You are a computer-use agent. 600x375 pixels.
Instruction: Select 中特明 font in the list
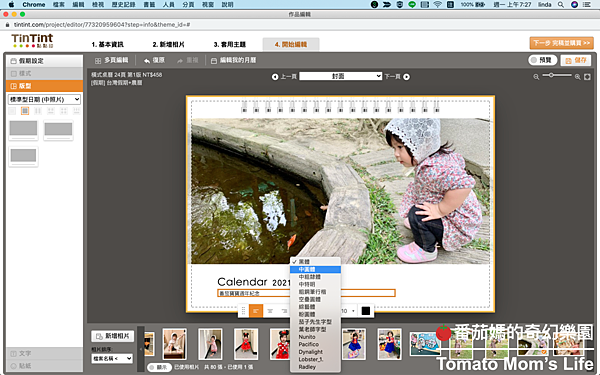315,284
